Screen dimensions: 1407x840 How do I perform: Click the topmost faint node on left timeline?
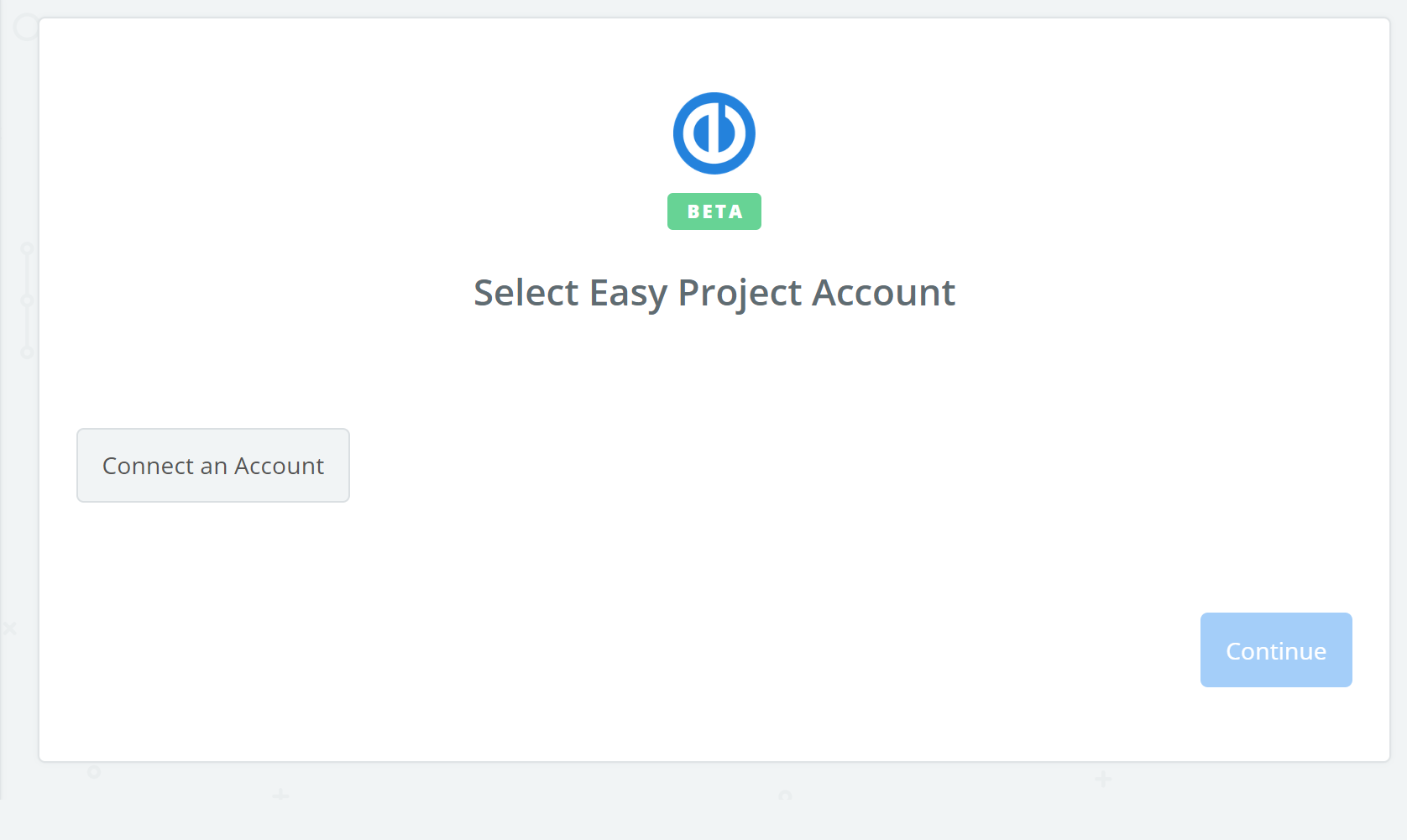tap(27, 248)
